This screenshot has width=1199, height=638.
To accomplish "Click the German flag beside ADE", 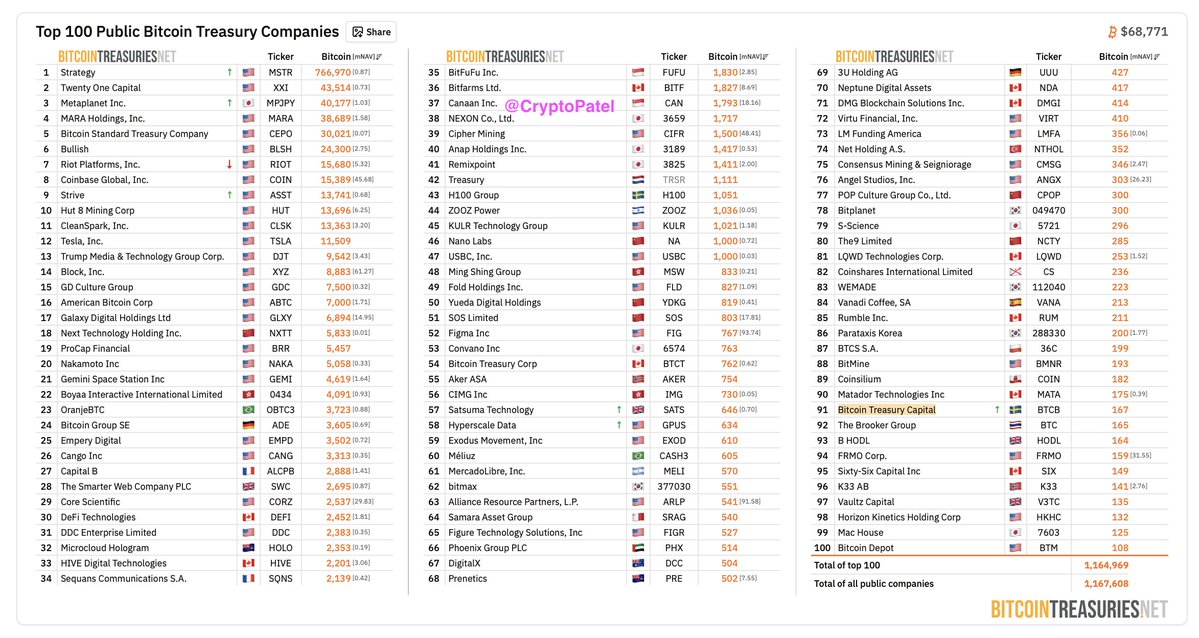I will [x=249, y=425].
